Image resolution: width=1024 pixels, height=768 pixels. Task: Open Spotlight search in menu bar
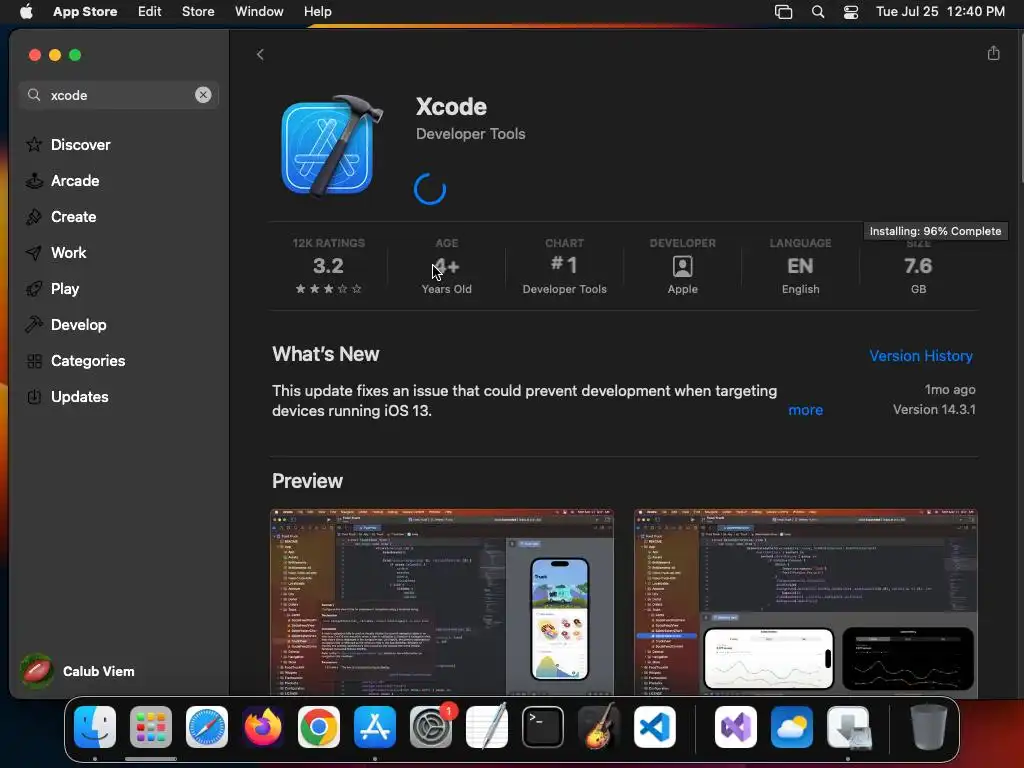pos(818,12)
